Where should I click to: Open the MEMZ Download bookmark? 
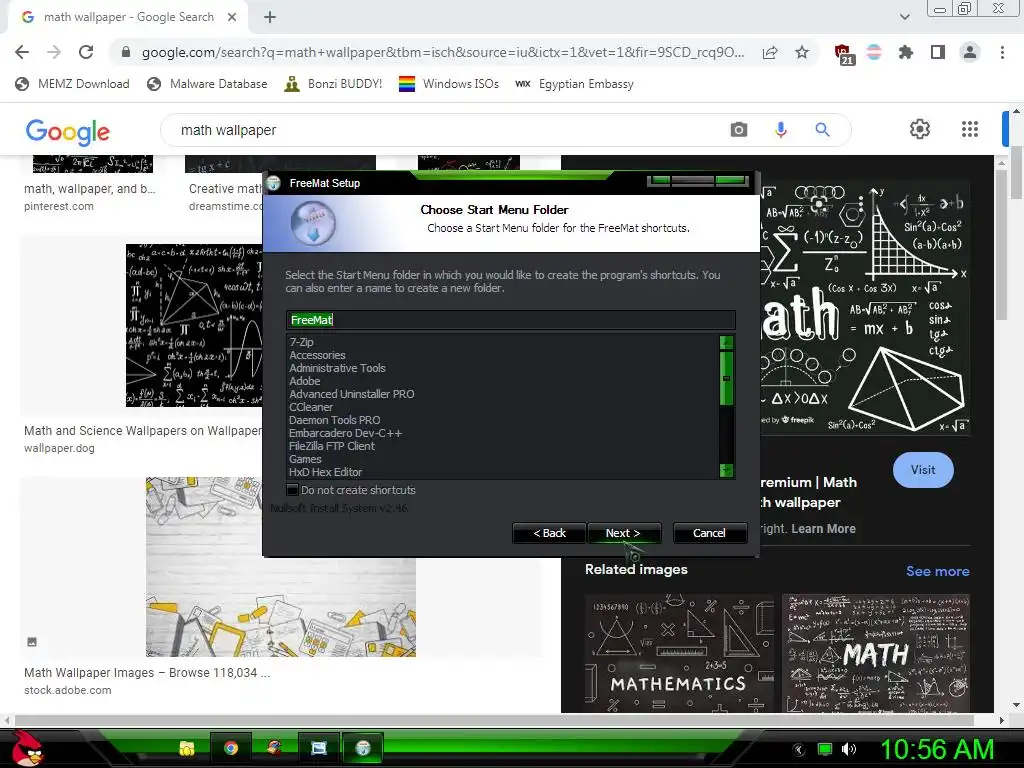72,84
